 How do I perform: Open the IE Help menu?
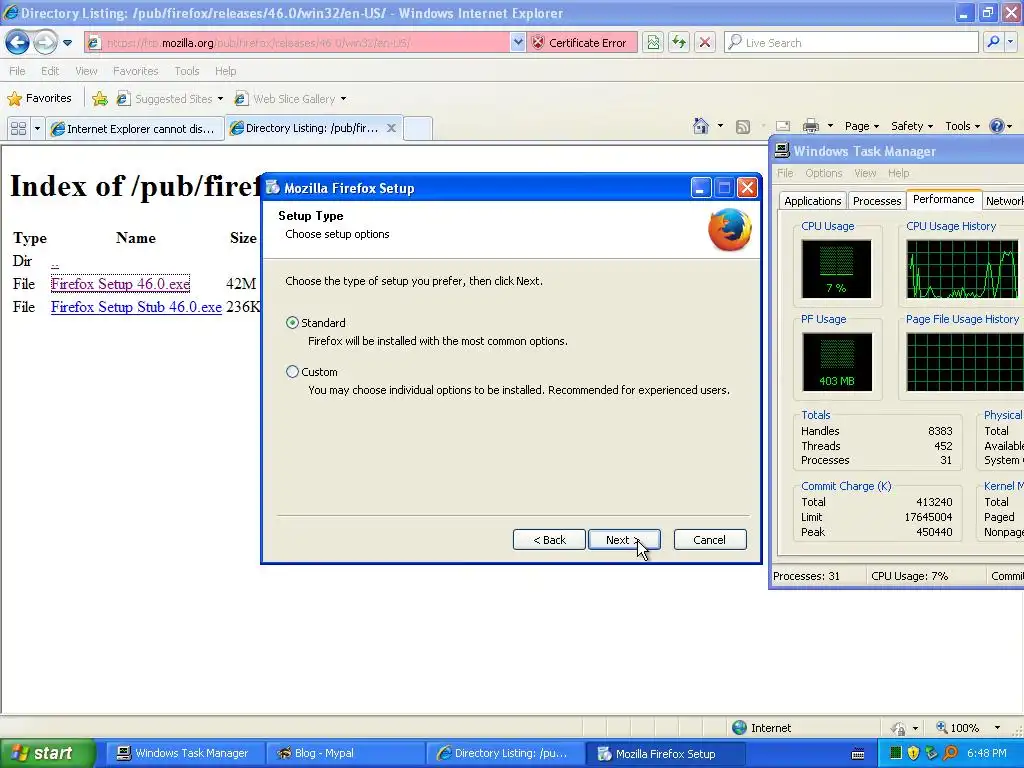click(x=225, y=71)
